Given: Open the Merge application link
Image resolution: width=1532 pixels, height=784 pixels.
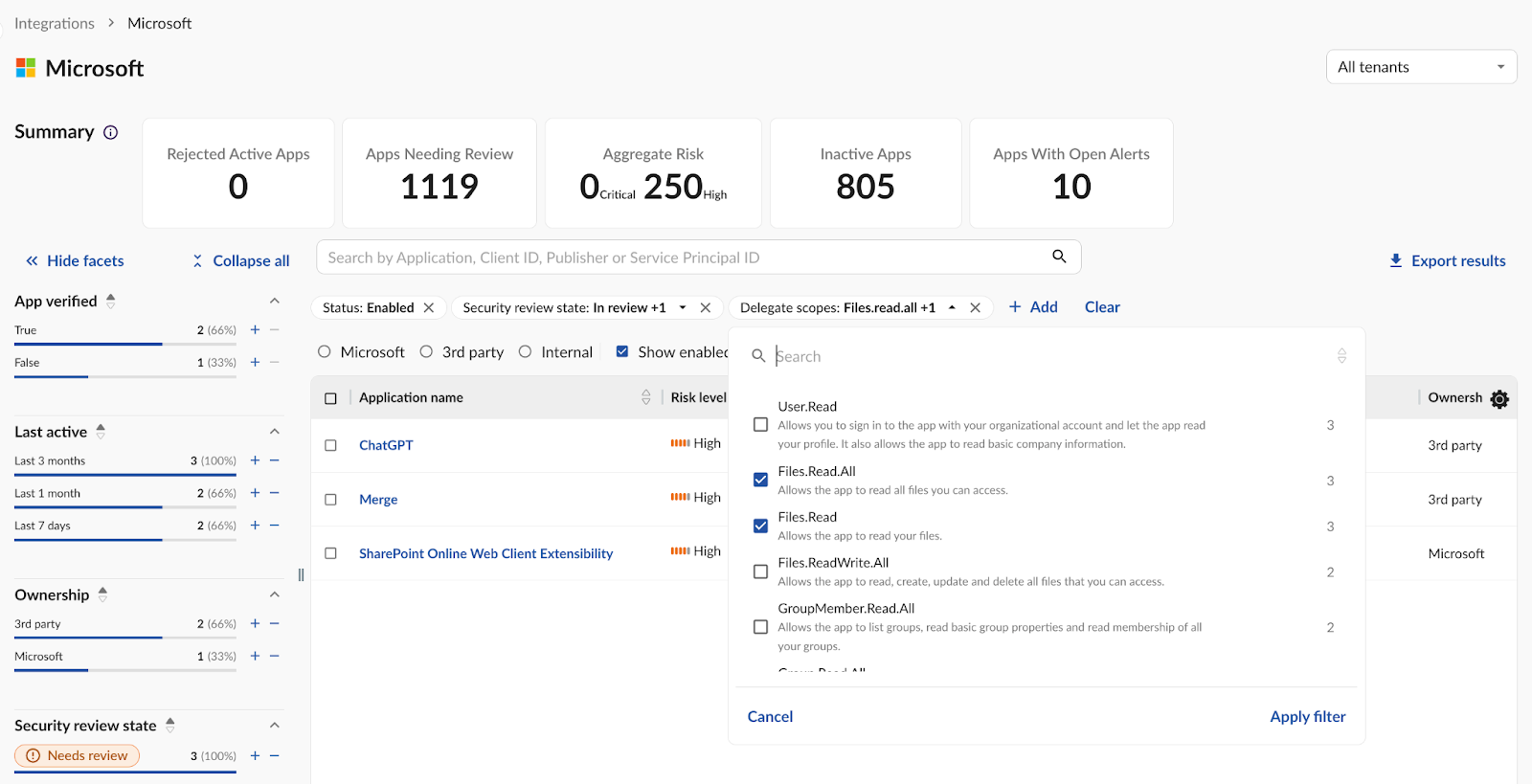Looking at the screenshot, I should coord(378,500).
